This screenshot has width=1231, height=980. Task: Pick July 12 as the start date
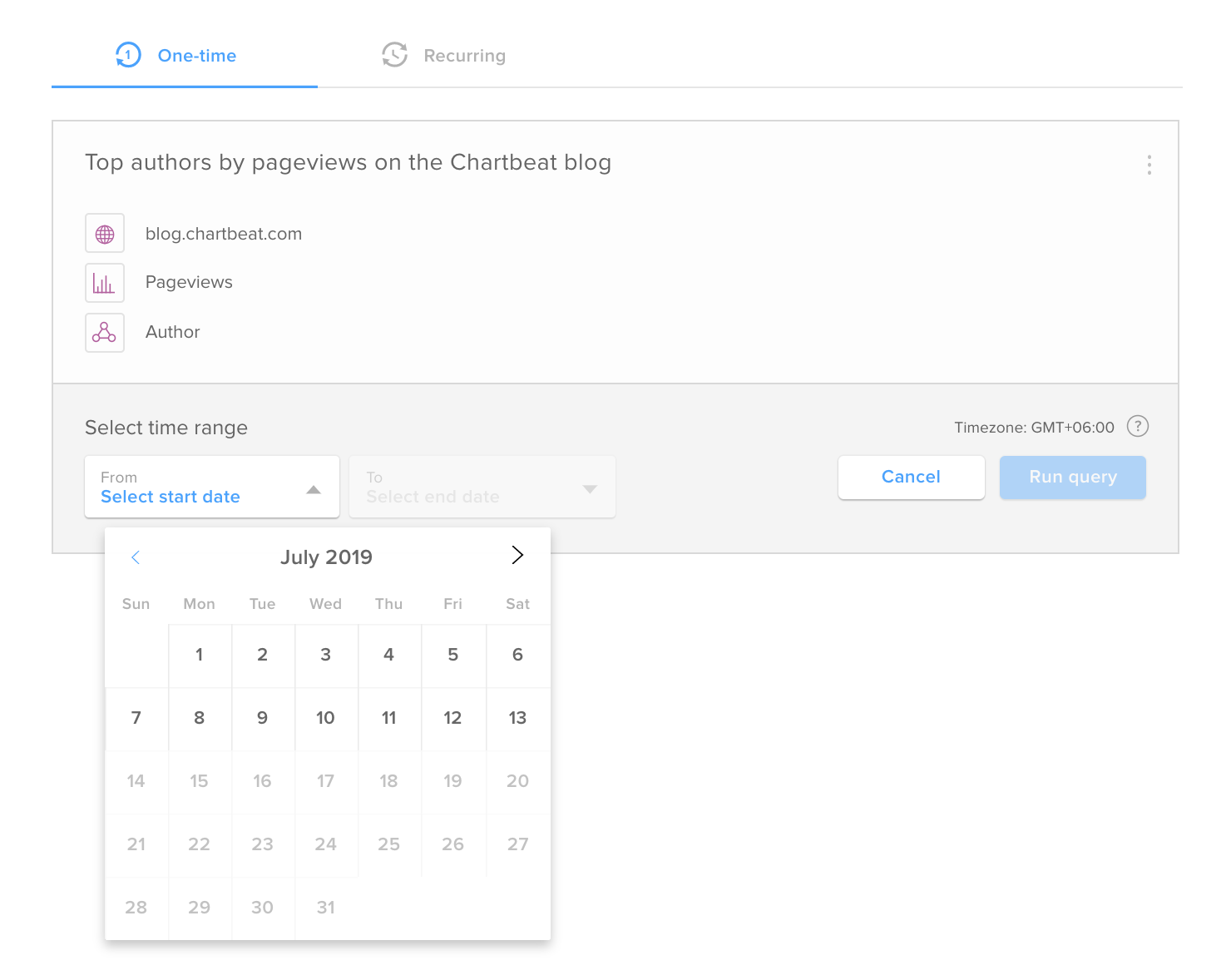(453, 719)
